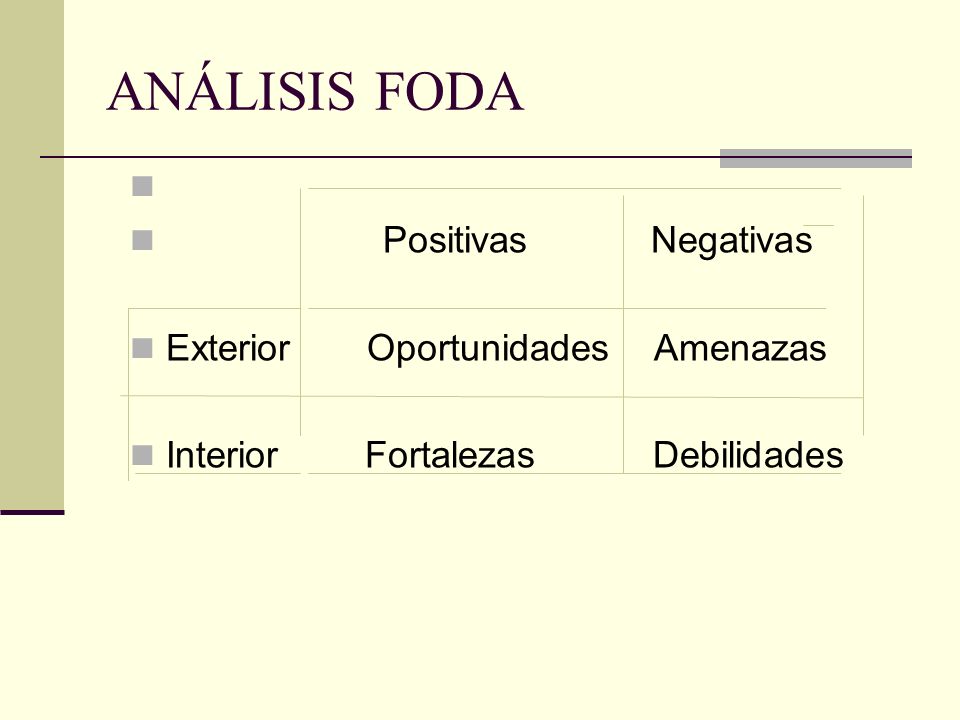The width and height of the screenshot is (960, 720).
Task: Click the gray bullet left of Positivas row
Action: coord(142,240)
